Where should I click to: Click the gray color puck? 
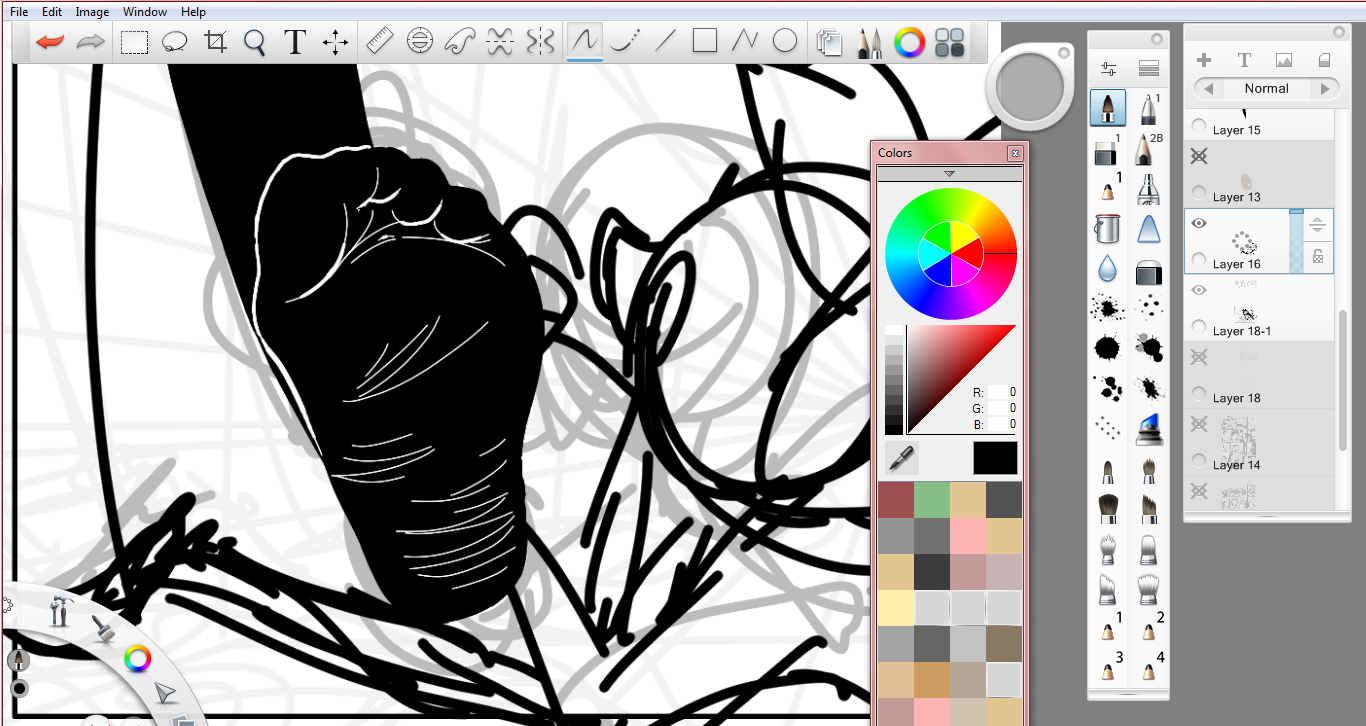pyautogui.click(x=1030, y=89)
